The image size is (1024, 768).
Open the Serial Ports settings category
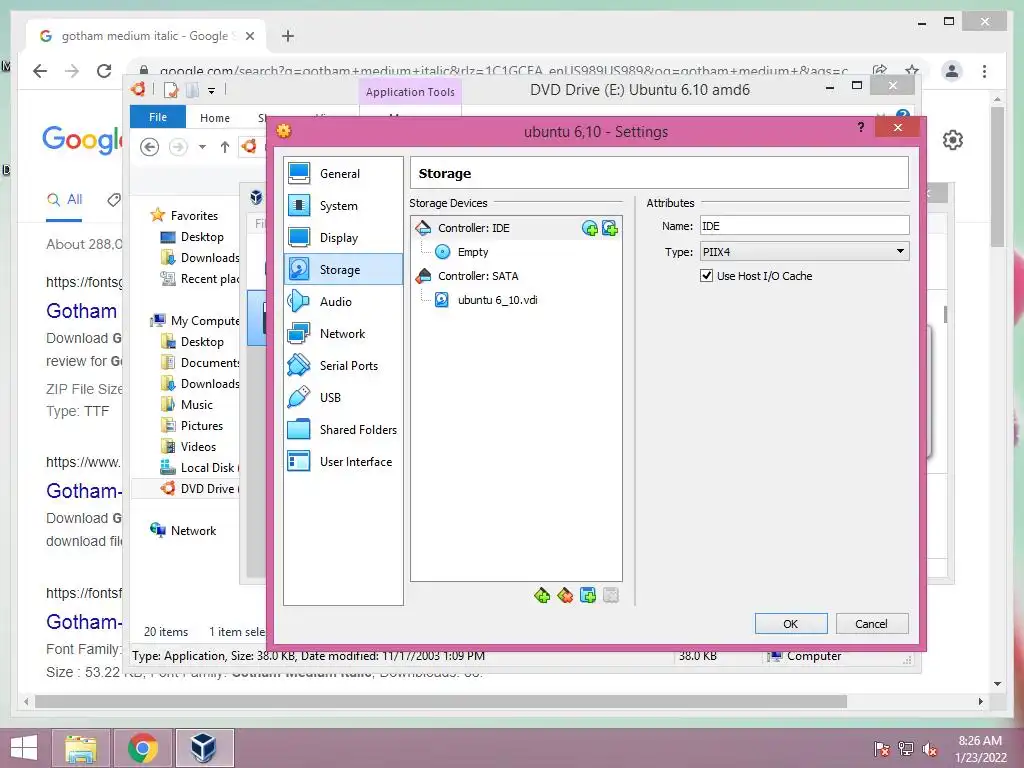pos(343,366)
